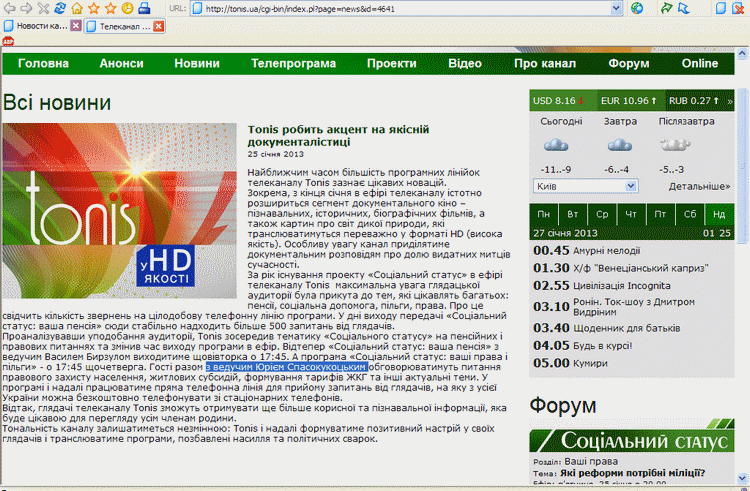Switch to the 'Телеканал ...' tab
This screenshot has width=750, height=491.
119,25
